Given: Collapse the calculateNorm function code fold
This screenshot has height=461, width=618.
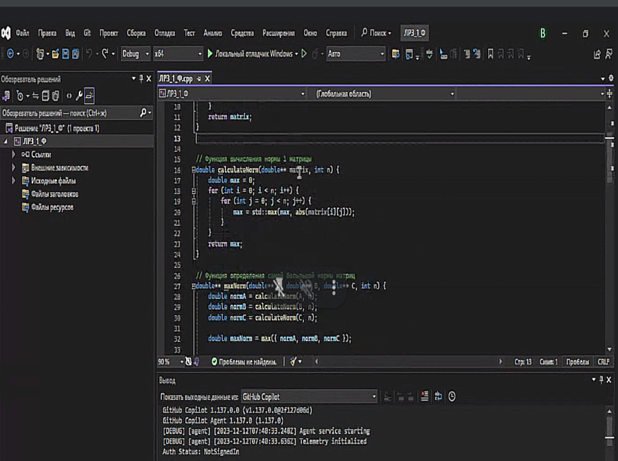Looking at the screenshot, I should click(x=193, y=170).
